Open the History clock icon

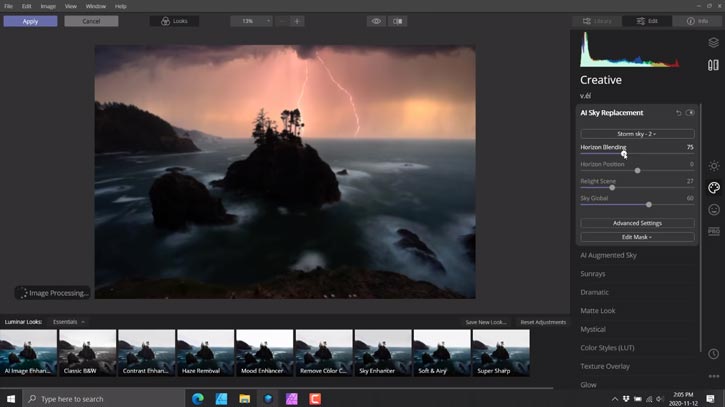pyautogui.click(x=713, y=354)
